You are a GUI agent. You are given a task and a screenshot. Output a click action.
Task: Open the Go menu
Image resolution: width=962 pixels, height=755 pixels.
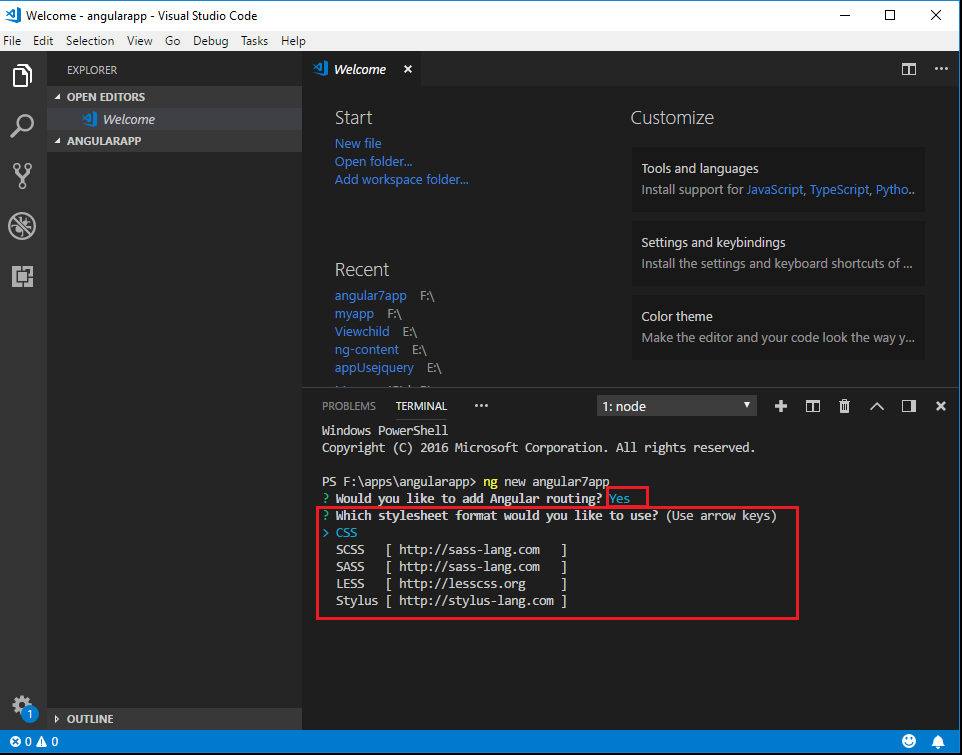point(172,40)
